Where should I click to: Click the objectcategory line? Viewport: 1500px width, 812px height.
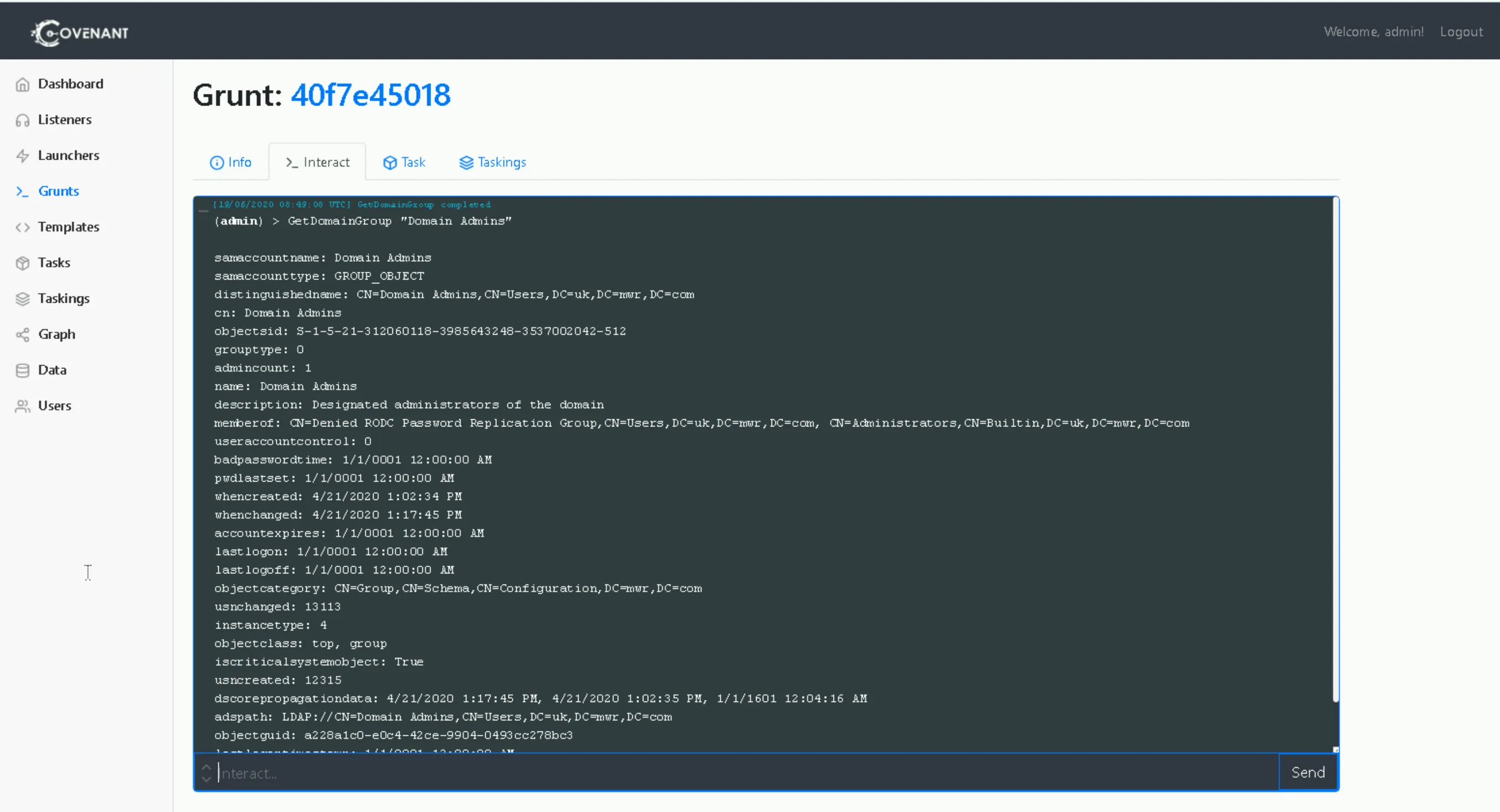[458, 588]
